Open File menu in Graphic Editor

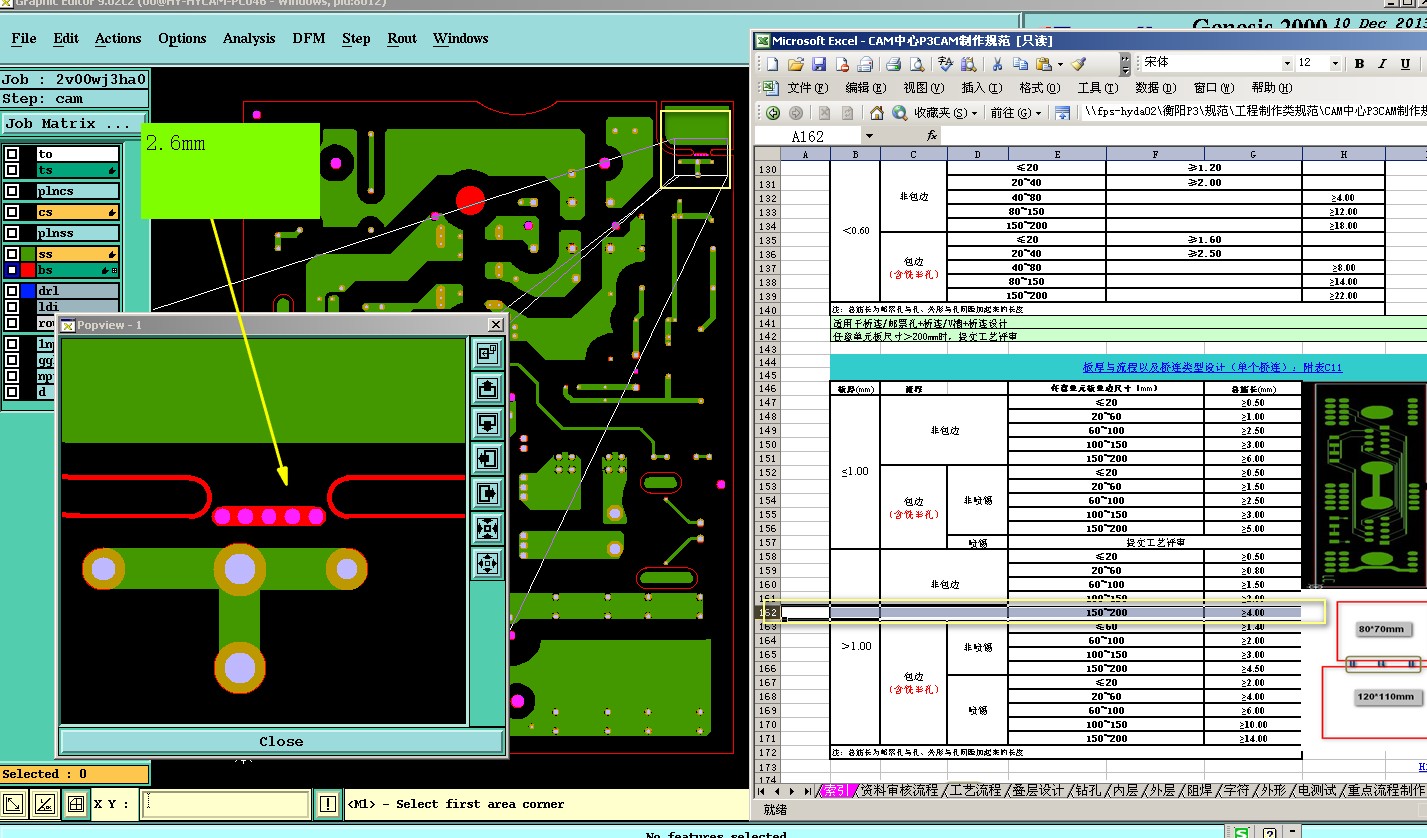23,39
